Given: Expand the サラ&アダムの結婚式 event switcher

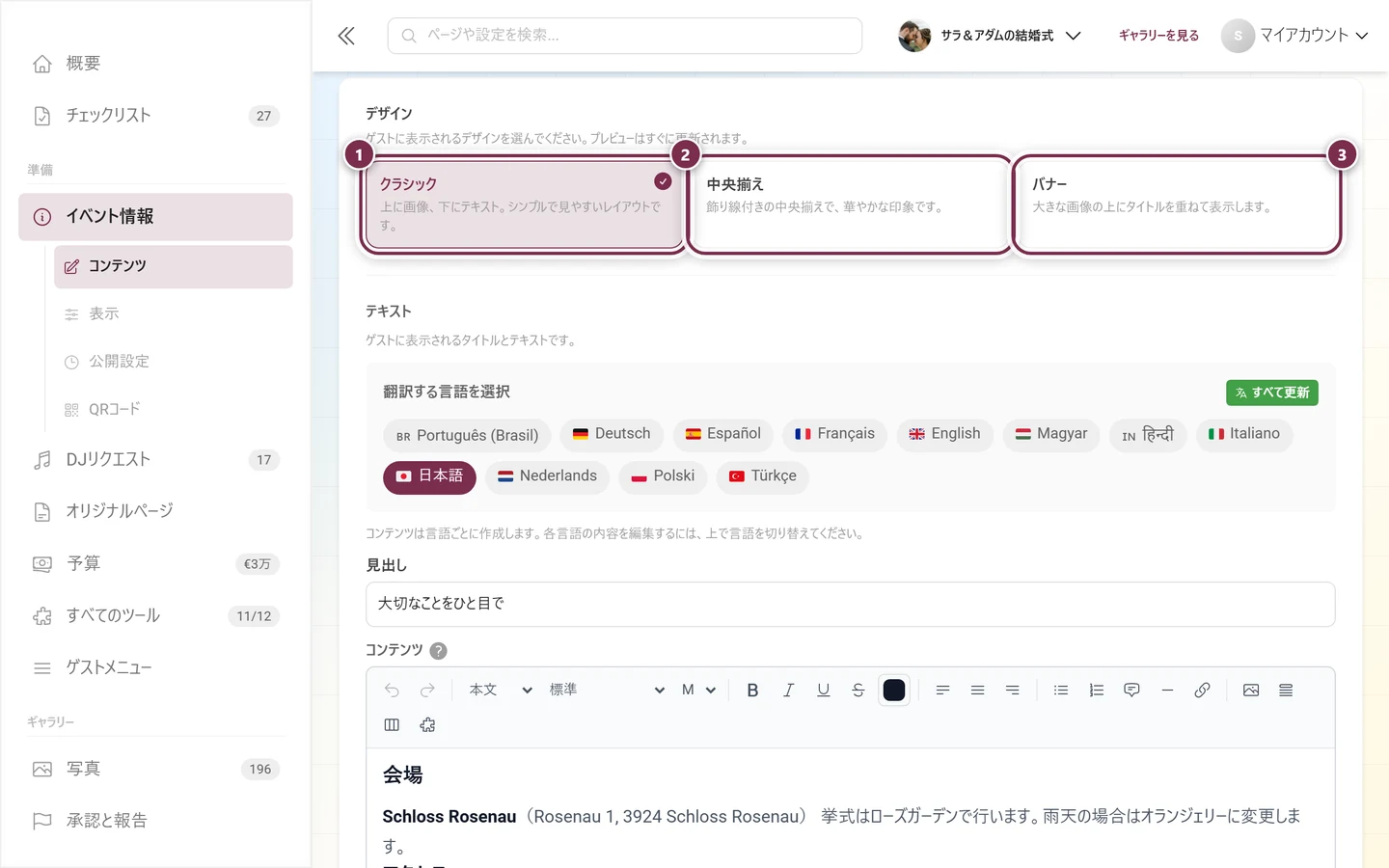Looking at the screenshot, I should point(990,36).
